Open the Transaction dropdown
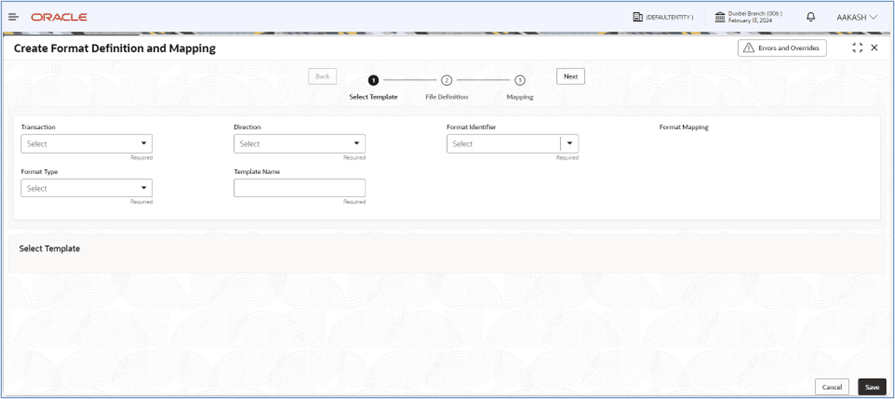 pyautogui.click(x=87, y=144)
